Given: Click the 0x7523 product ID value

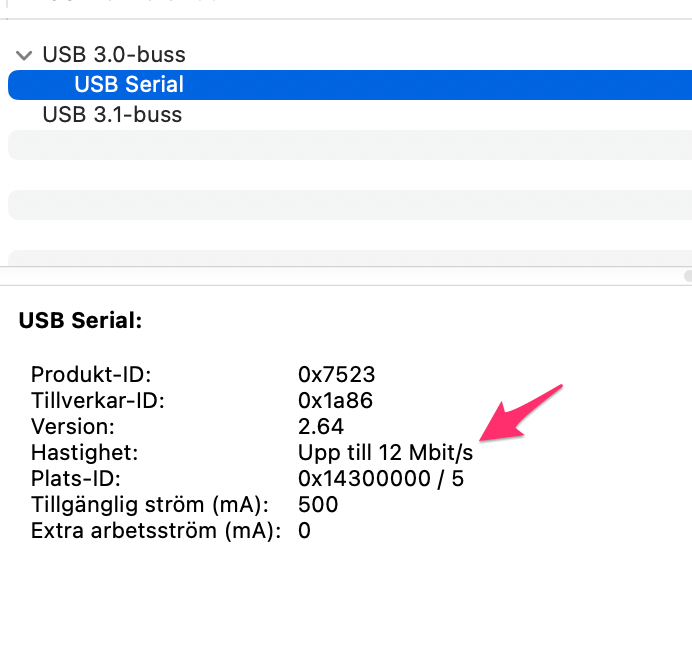Looking at the screenshot, I should (x=336, y=375).
